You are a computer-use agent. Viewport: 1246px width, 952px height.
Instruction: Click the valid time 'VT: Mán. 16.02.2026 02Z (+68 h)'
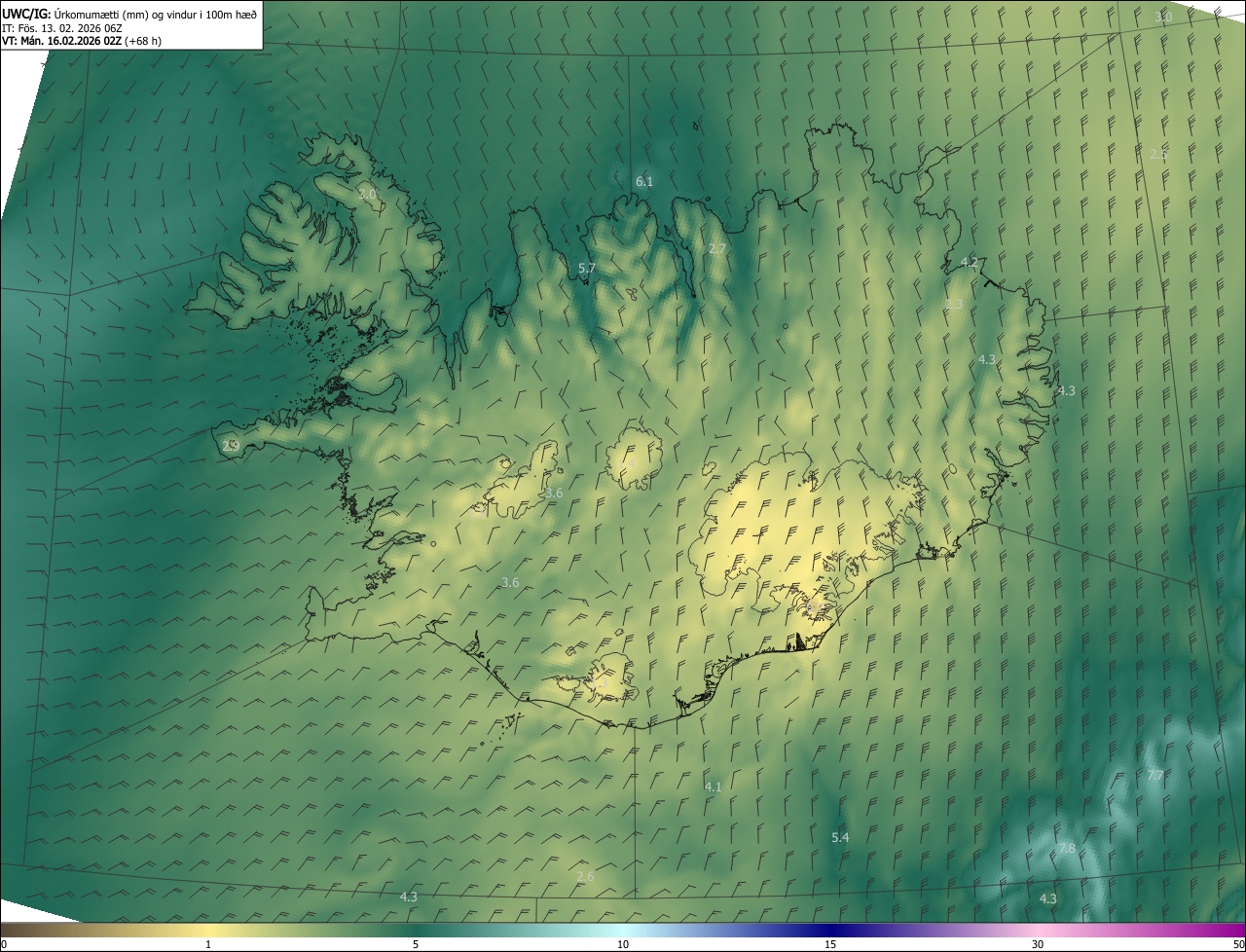[82, 41]
